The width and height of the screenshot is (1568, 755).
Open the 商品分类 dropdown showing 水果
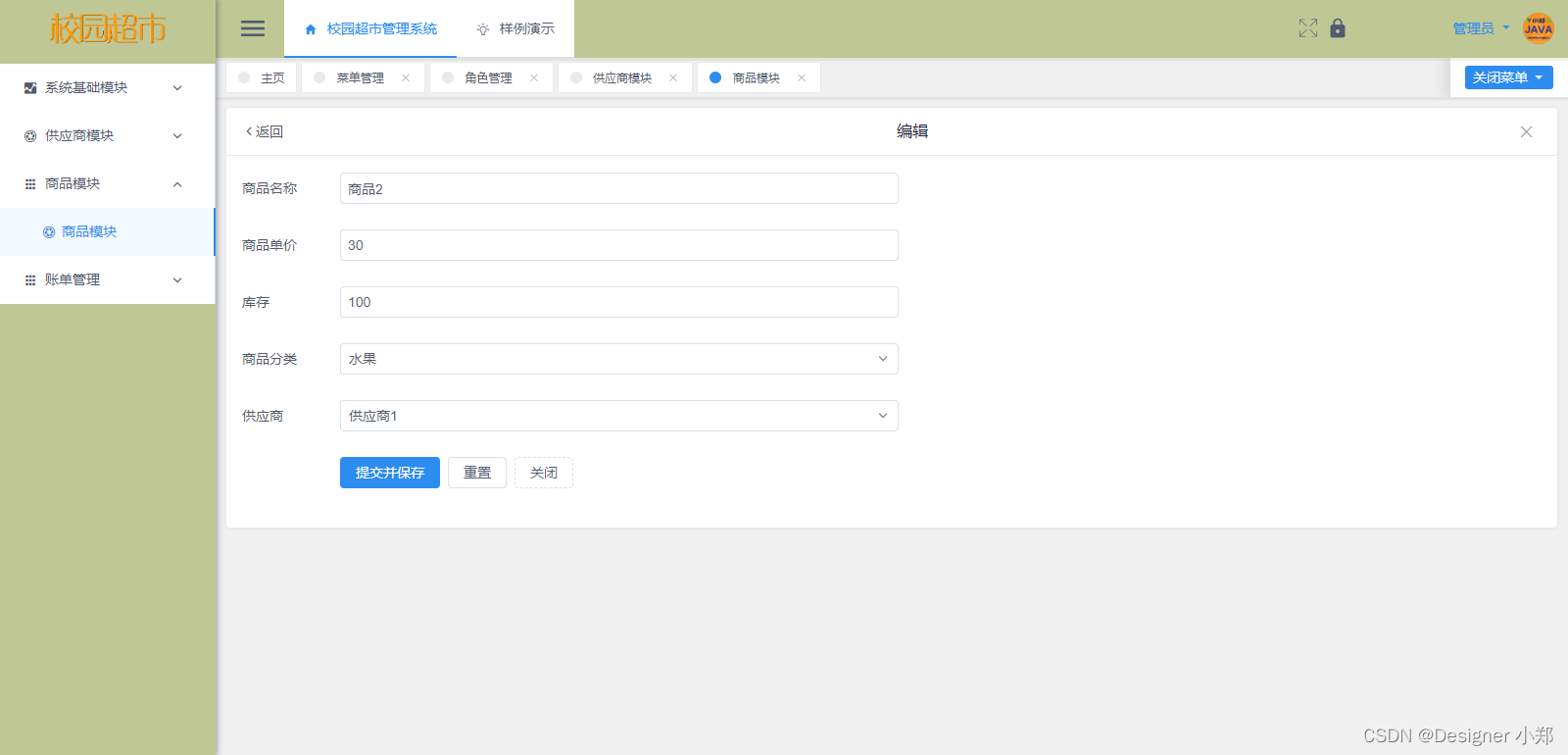(619, 359)
